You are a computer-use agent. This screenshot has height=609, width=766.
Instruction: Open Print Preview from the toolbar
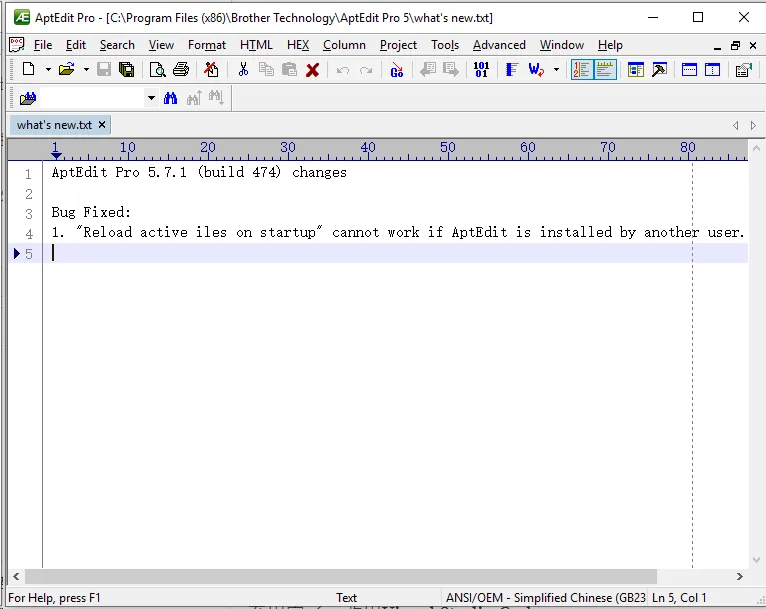157,69
